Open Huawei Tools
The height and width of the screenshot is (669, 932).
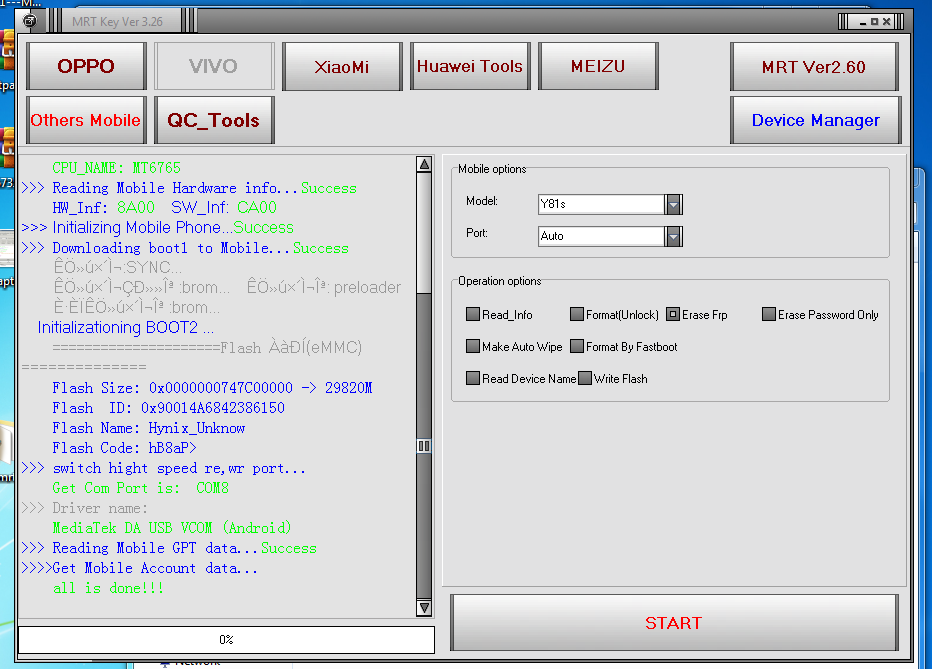point(470,66)
